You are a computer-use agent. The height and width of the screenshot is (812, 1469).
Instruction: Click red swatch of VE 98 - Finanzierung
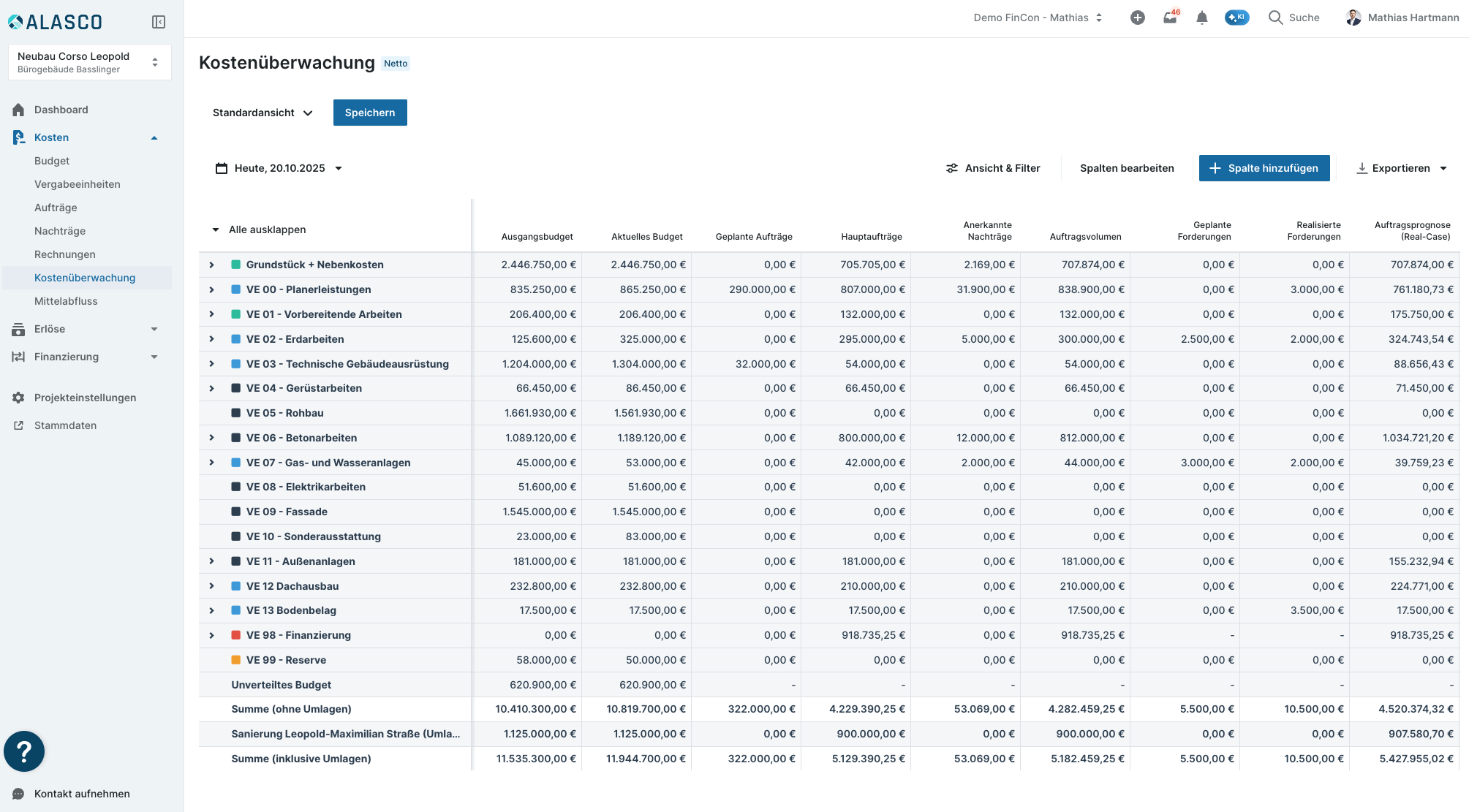click(236, 635)
